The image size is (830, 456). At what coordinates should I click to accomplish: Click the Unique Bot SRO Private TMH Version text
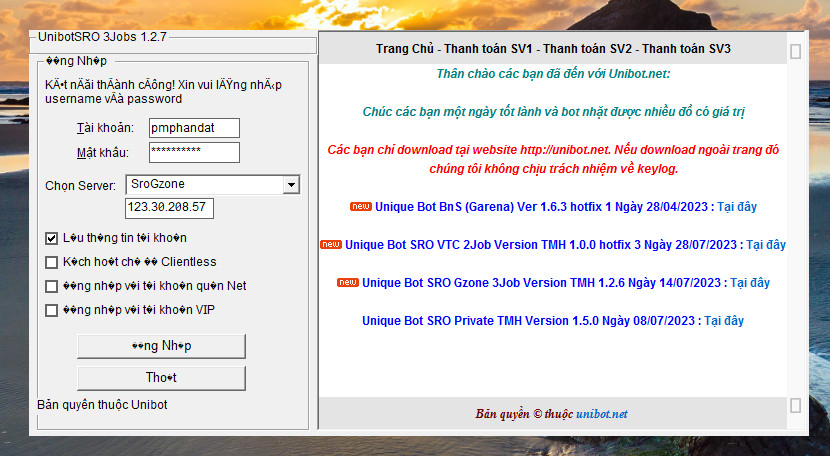coord(531,321)
